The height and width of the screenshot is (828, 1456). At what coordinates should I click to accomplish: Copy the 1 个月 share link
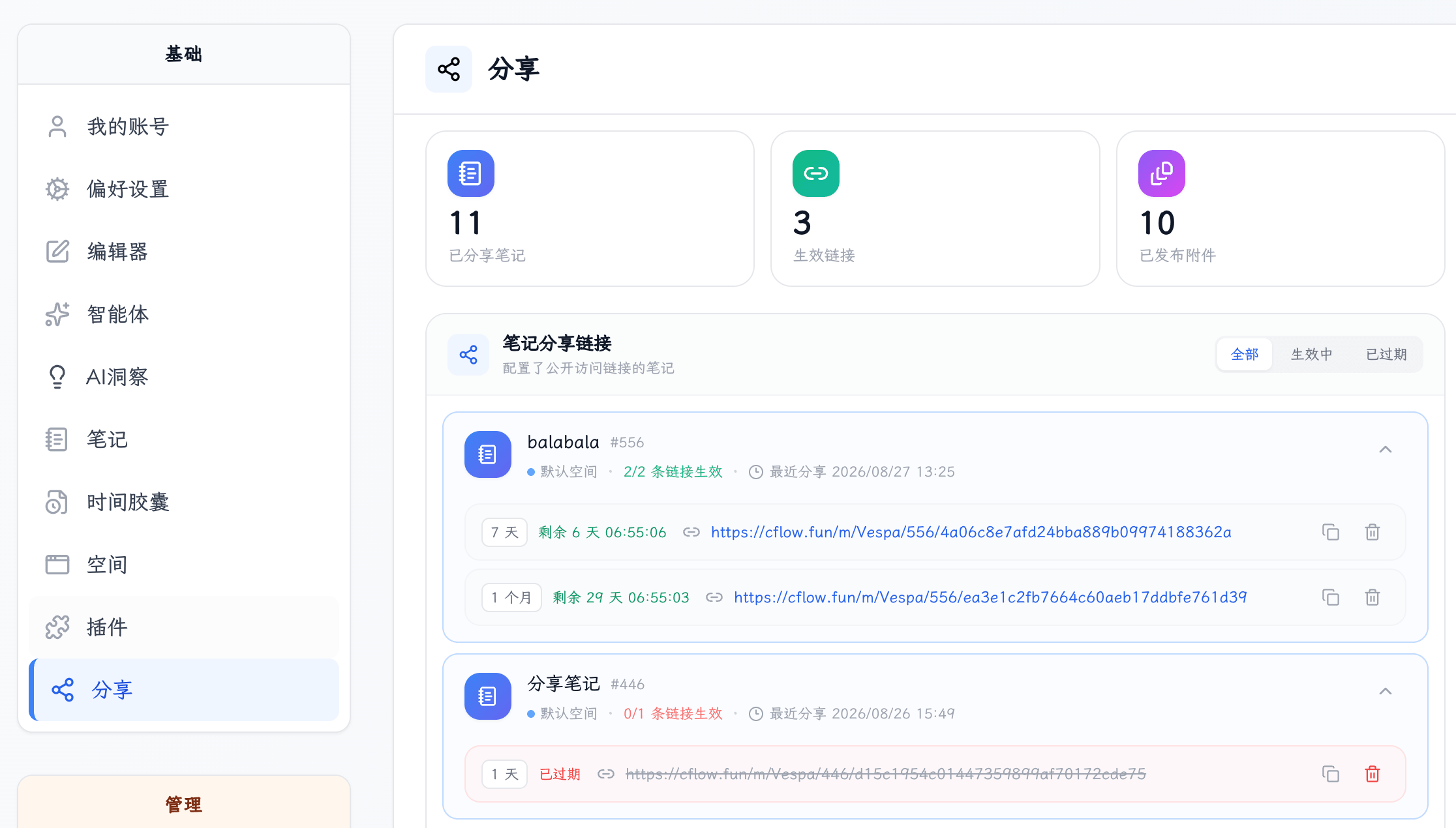(1331, 597)
